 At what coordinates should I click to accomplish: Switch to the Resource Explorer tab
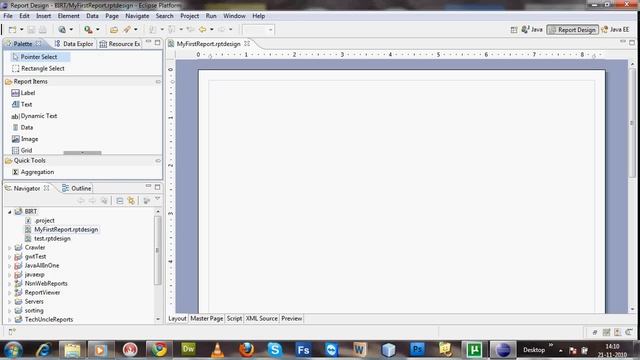120,44
